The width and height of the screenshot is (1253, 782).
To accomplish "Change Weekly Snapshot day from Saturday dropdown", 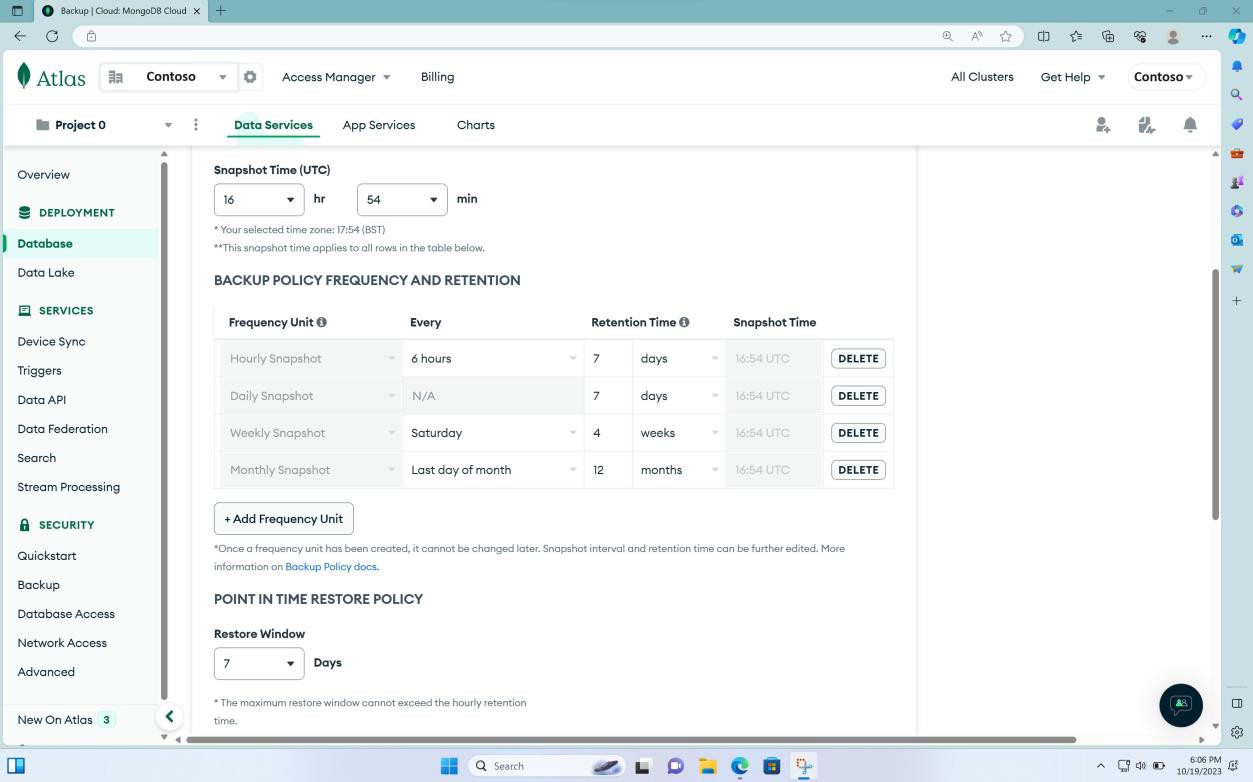I will coord(492,432).
